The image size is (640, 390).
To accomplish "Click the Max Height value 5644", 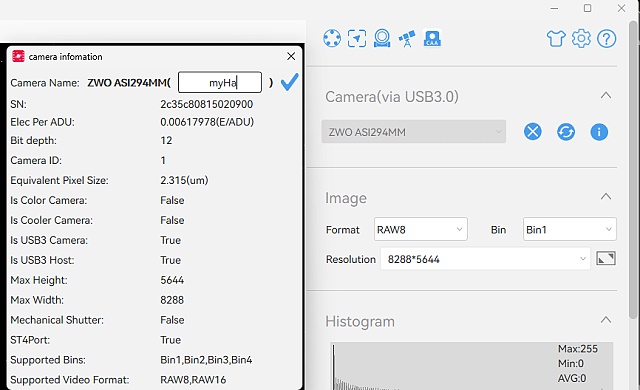I will (x=172, y=280).
